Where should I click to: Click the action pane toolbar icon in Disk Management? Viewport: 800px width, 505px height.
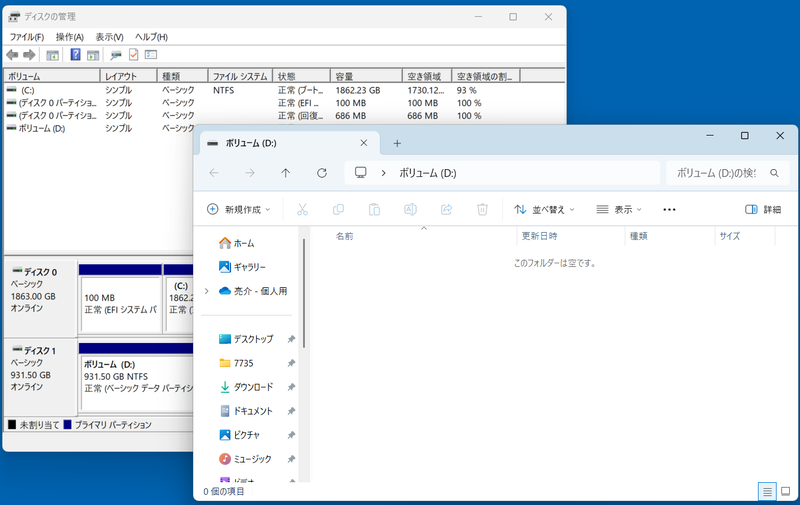[x=92, y=55]
